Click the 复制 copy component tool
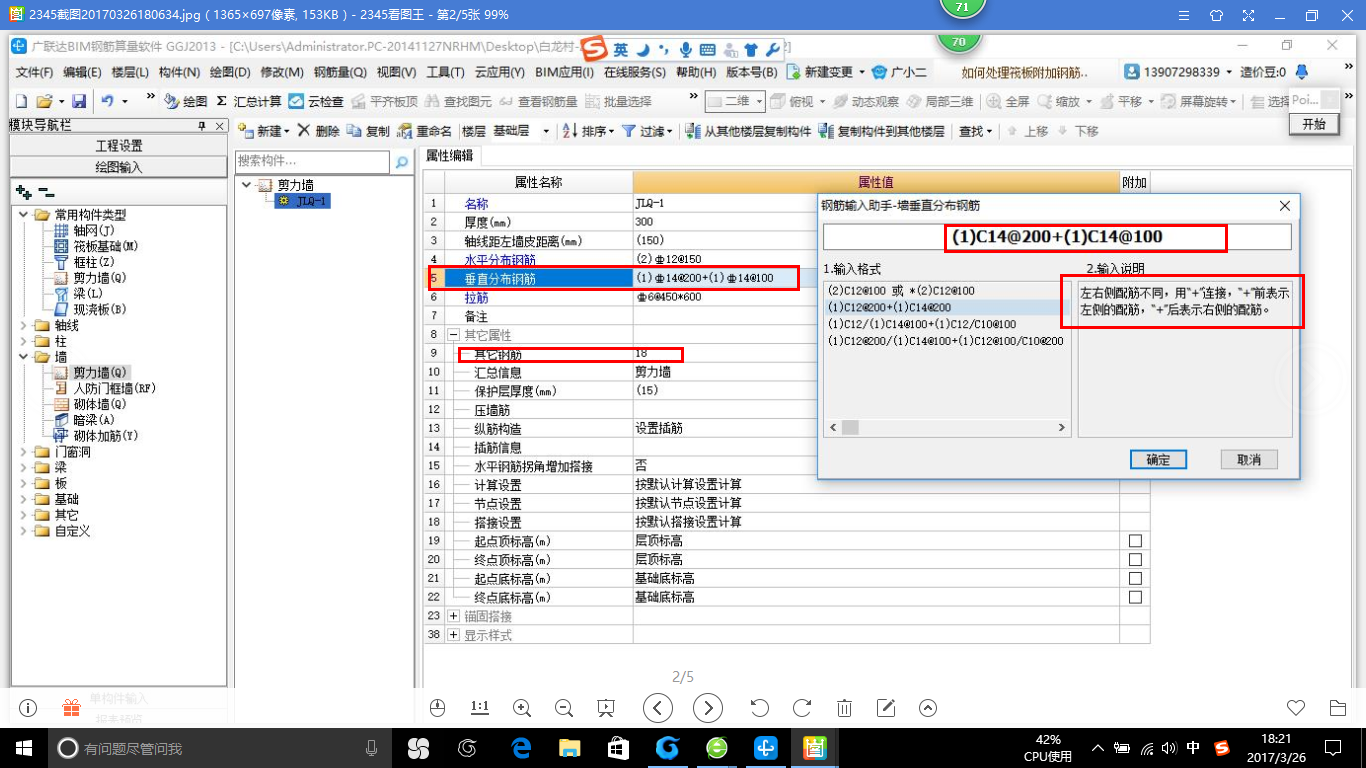 pos(368,131)
